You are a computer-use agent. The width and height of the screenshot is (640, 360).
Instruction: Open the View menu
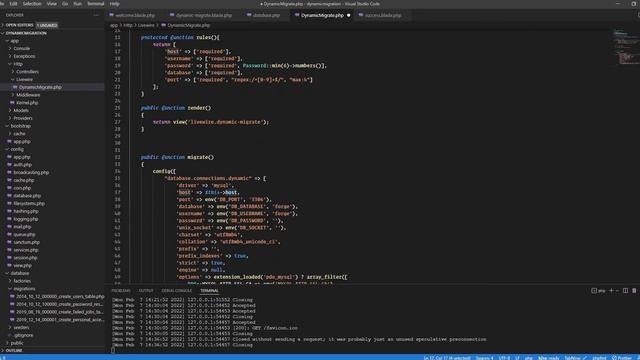tap(52, 4)
